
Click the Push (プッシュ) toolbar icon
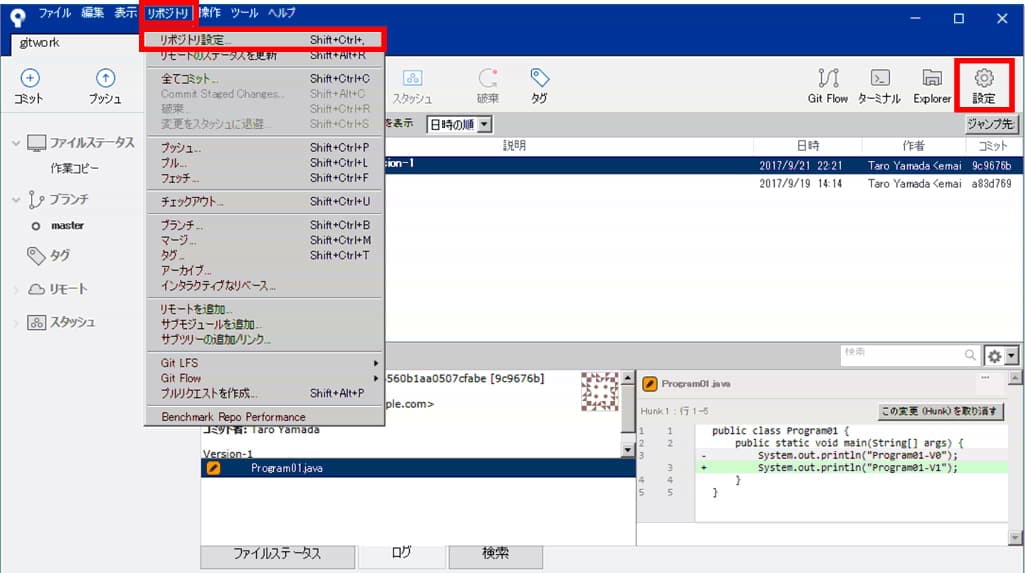tap(105, 86)
